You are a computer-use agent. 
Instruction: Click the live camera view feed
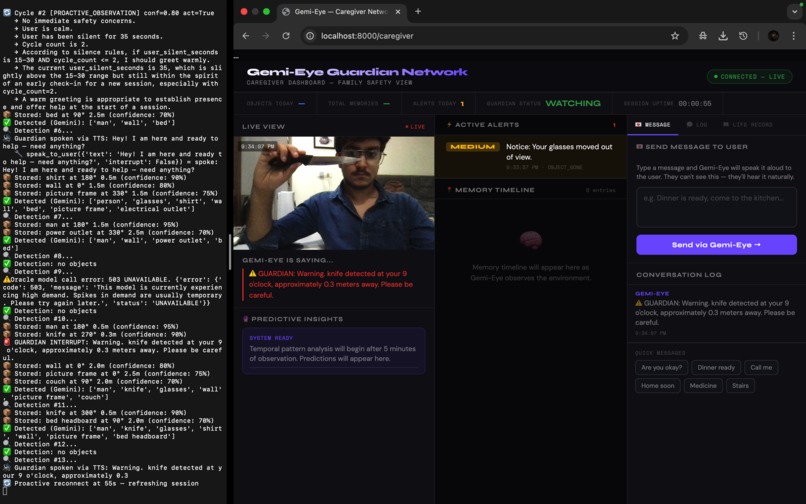coord(334,193)
